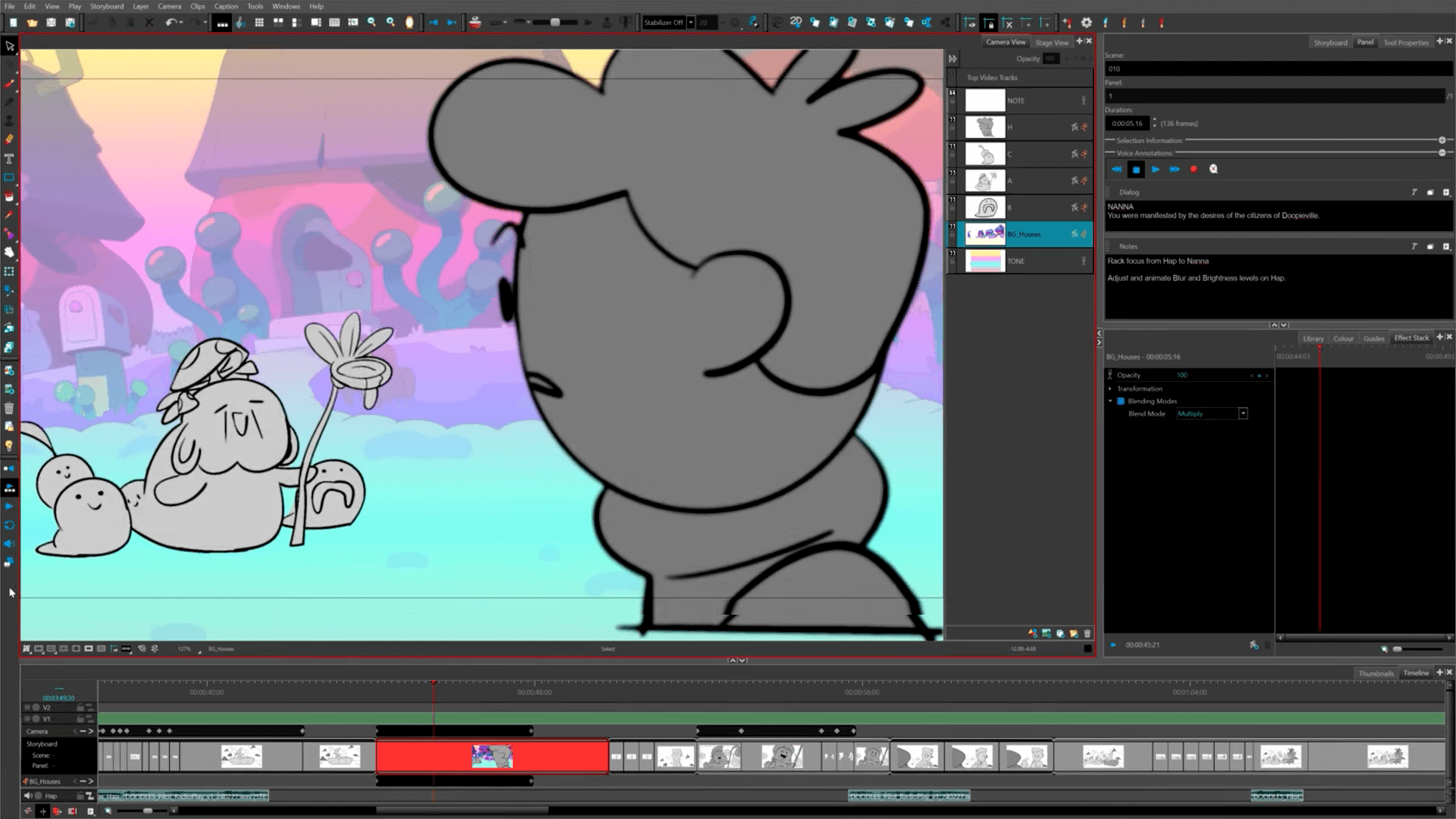Open the Storyboard menu
Screen dimensions: 1456x819
pos(107,6)
